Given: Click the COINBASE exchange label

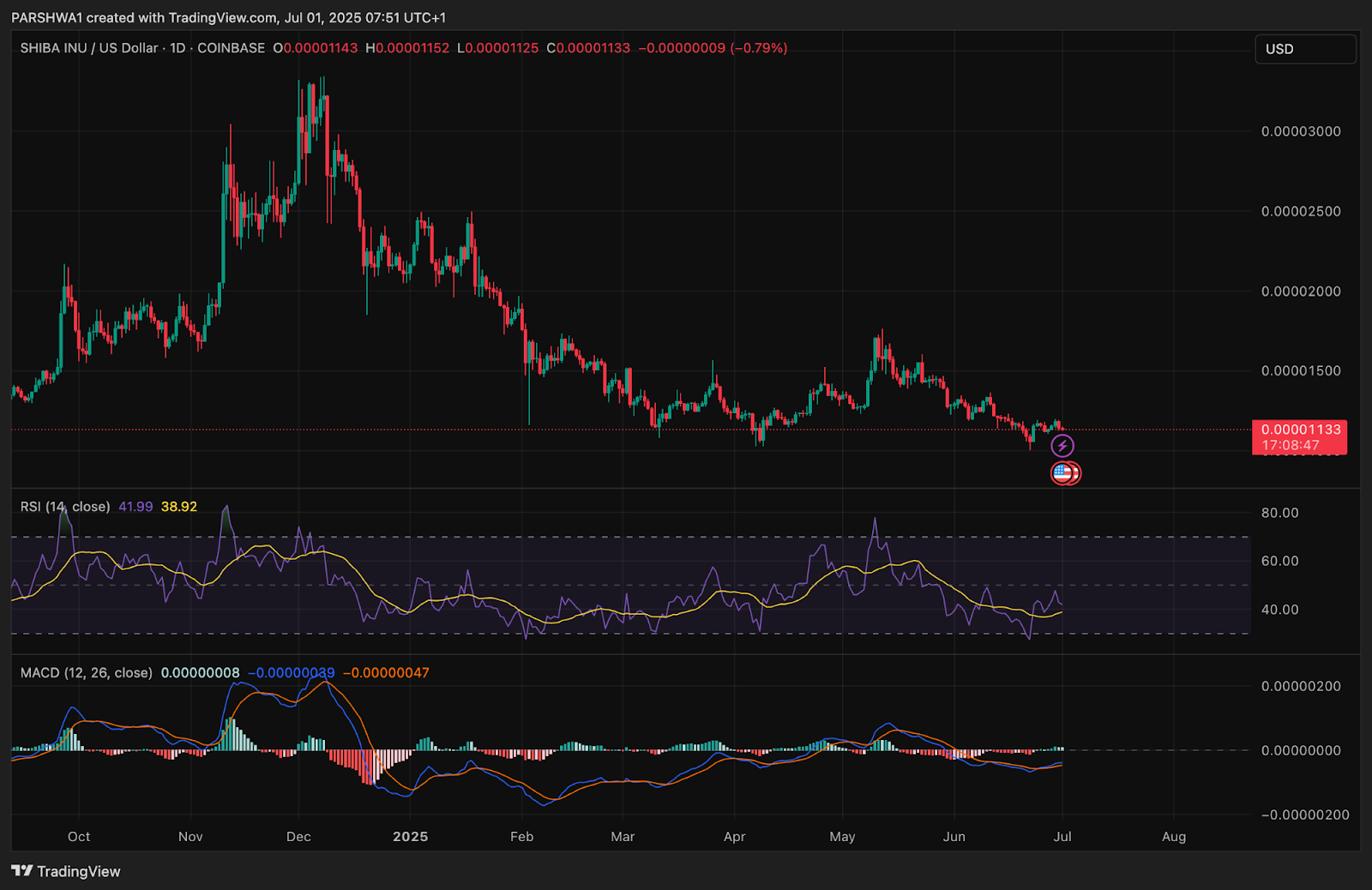Looking at the screenshot, I should (x=231, y=48).
